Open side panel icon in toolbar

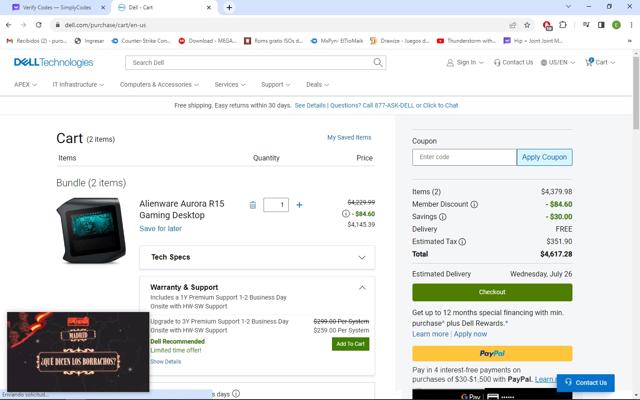pyautogui.click(x=601, y=25)
